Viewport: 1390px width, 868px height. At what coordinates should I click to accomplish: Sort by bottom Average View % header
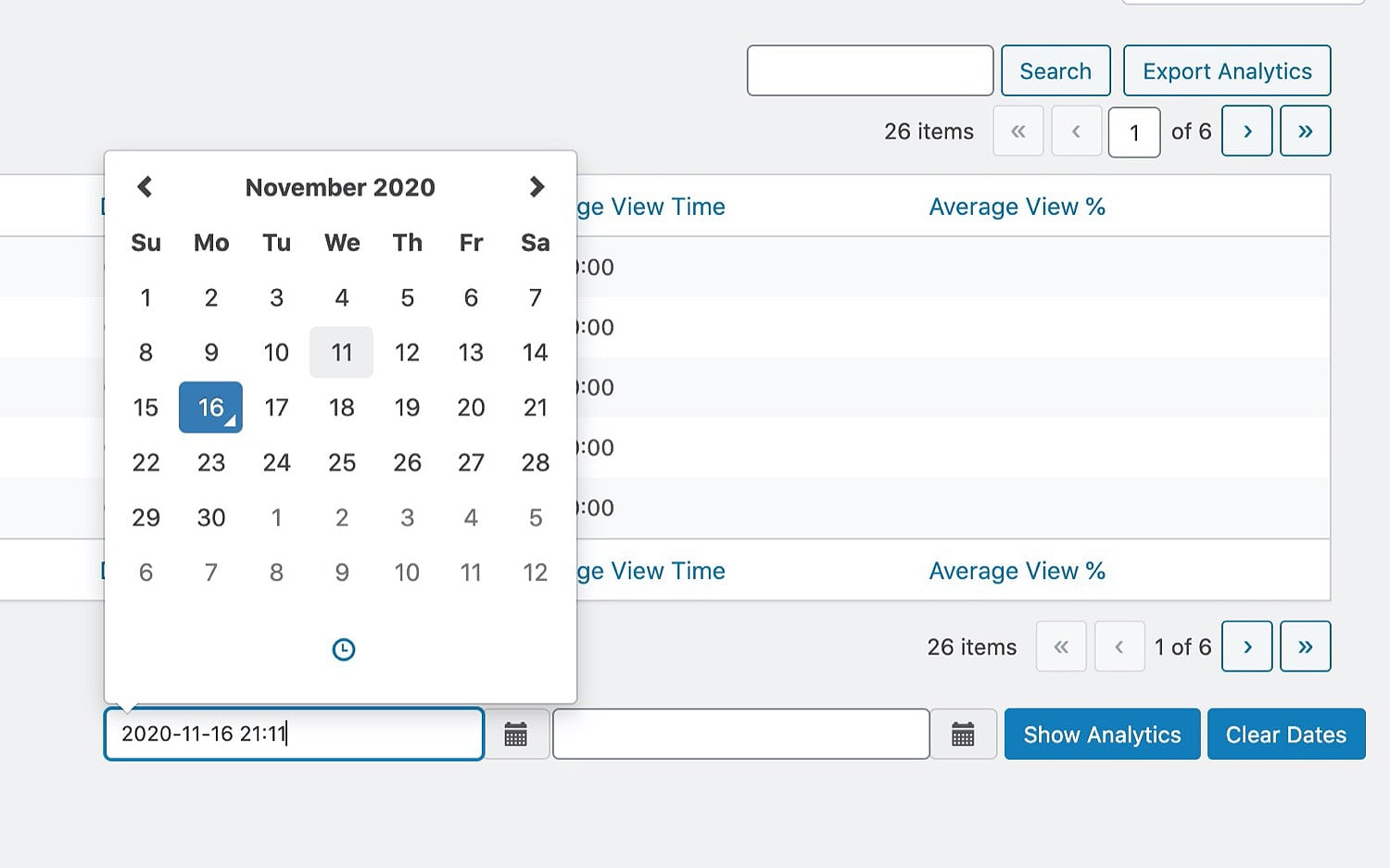1017,571
